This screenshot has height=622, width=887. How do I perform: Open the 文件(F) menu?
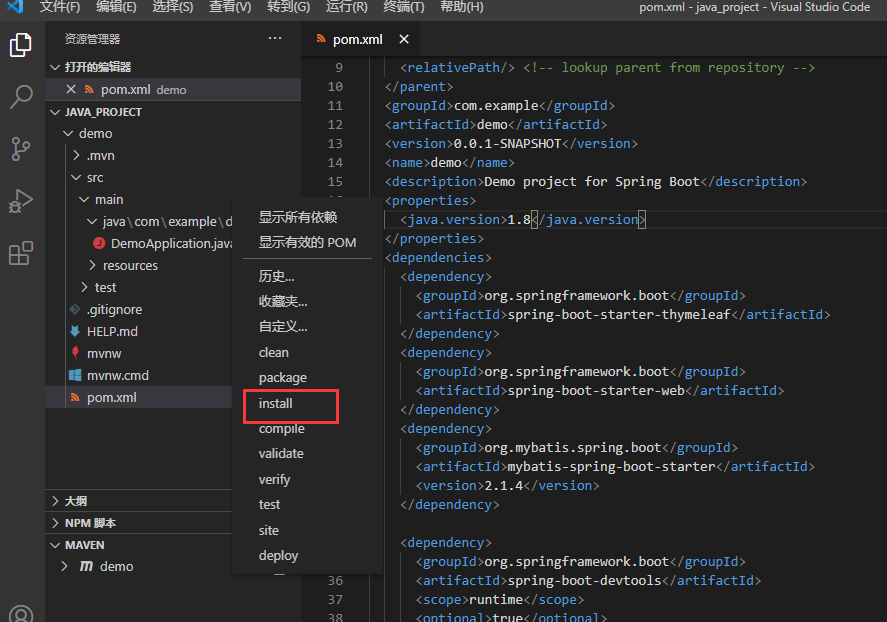[x=60, y=7]
